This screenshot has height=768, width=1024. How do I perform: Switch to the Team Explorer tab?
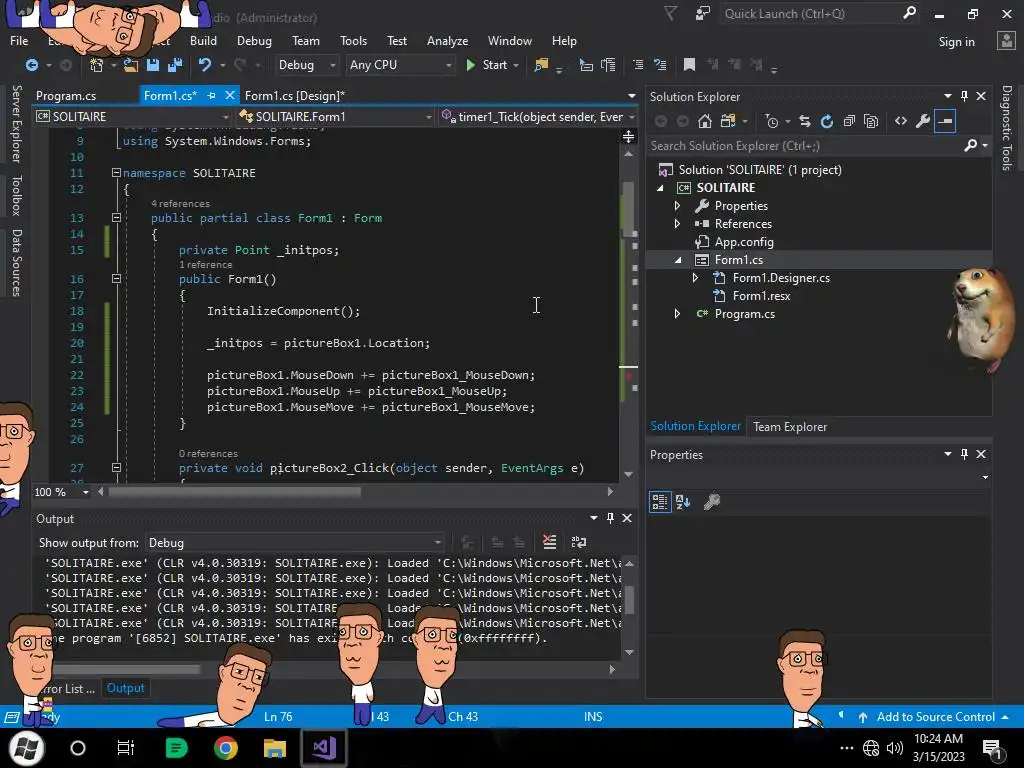pyautogui.click(x=790, y=426)
